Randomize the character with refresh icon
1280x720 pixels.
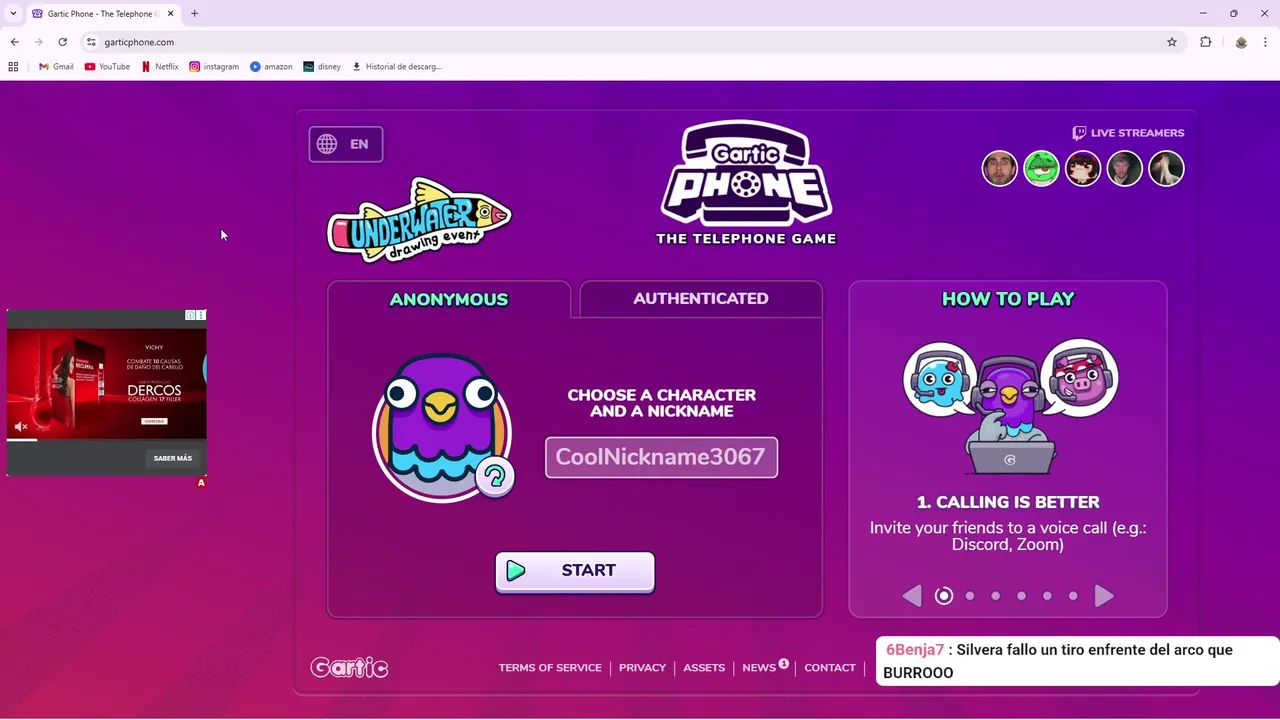(495, 476)
